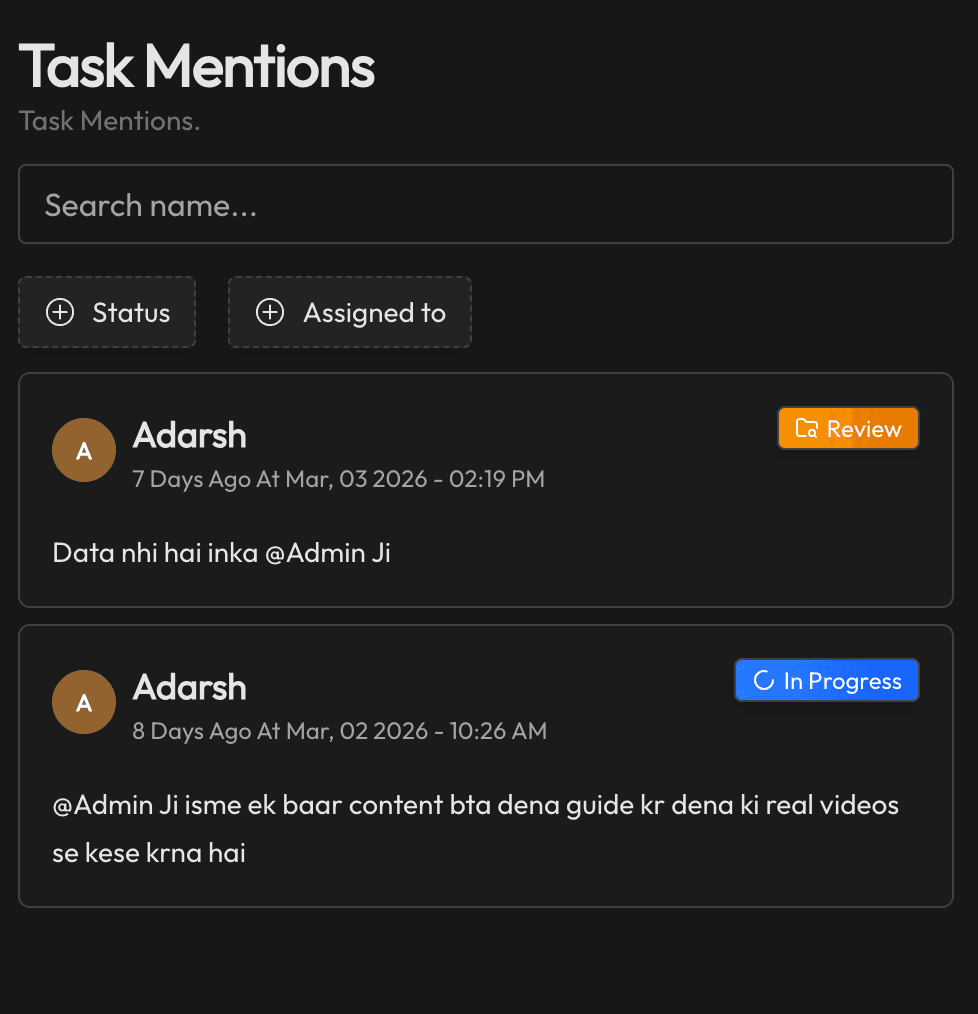Click Adarsh's avatar on the In Progress mention

(84, 702)
